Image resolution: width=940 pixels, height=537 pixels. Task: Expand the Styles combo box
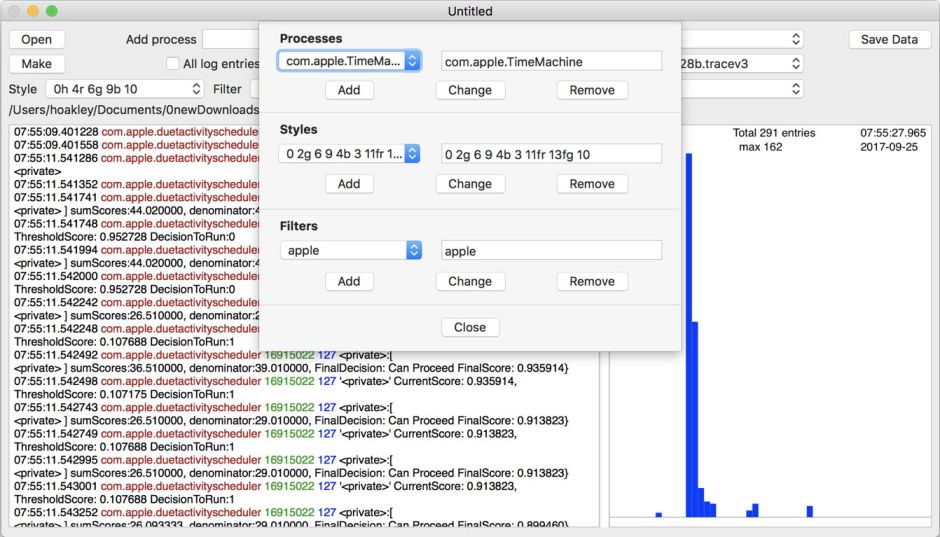pos(413,154)
